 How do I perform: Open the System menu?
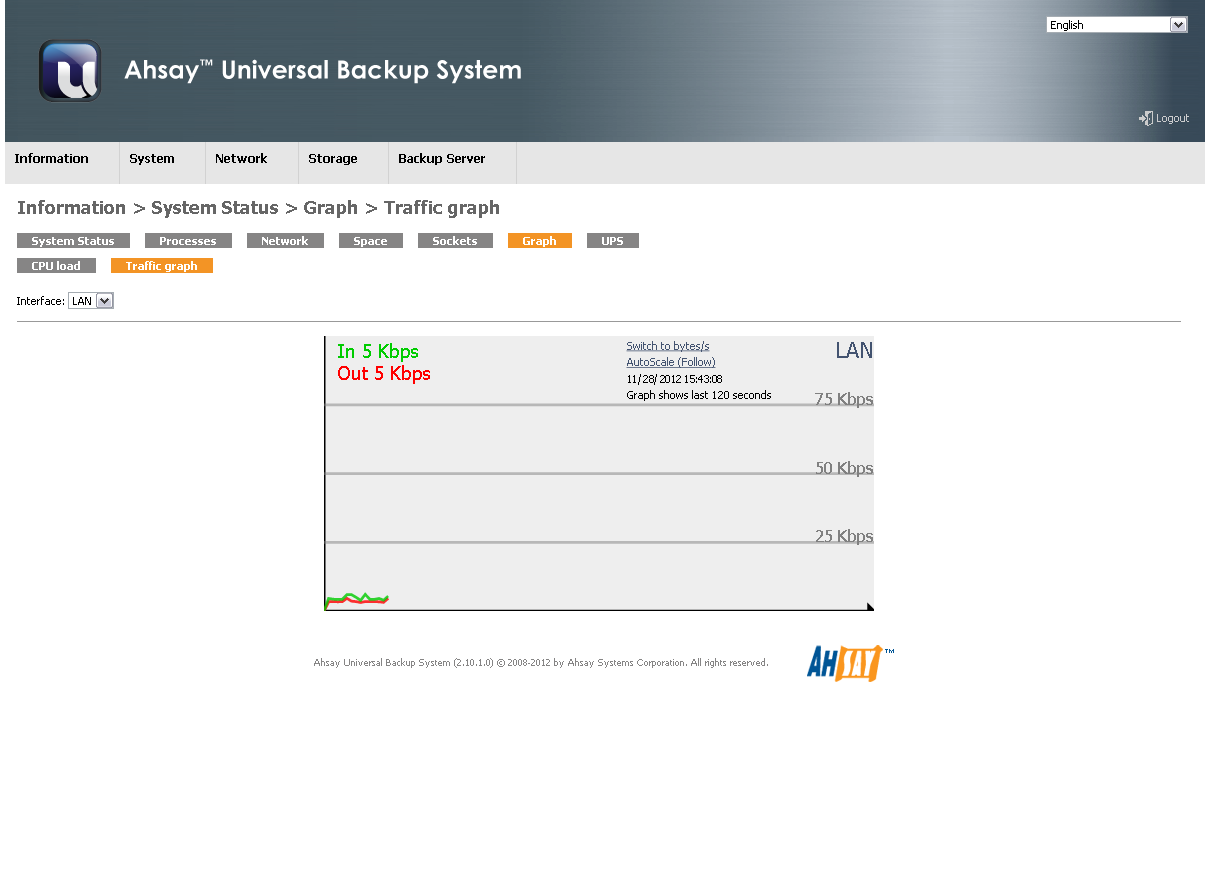point(152,159)
